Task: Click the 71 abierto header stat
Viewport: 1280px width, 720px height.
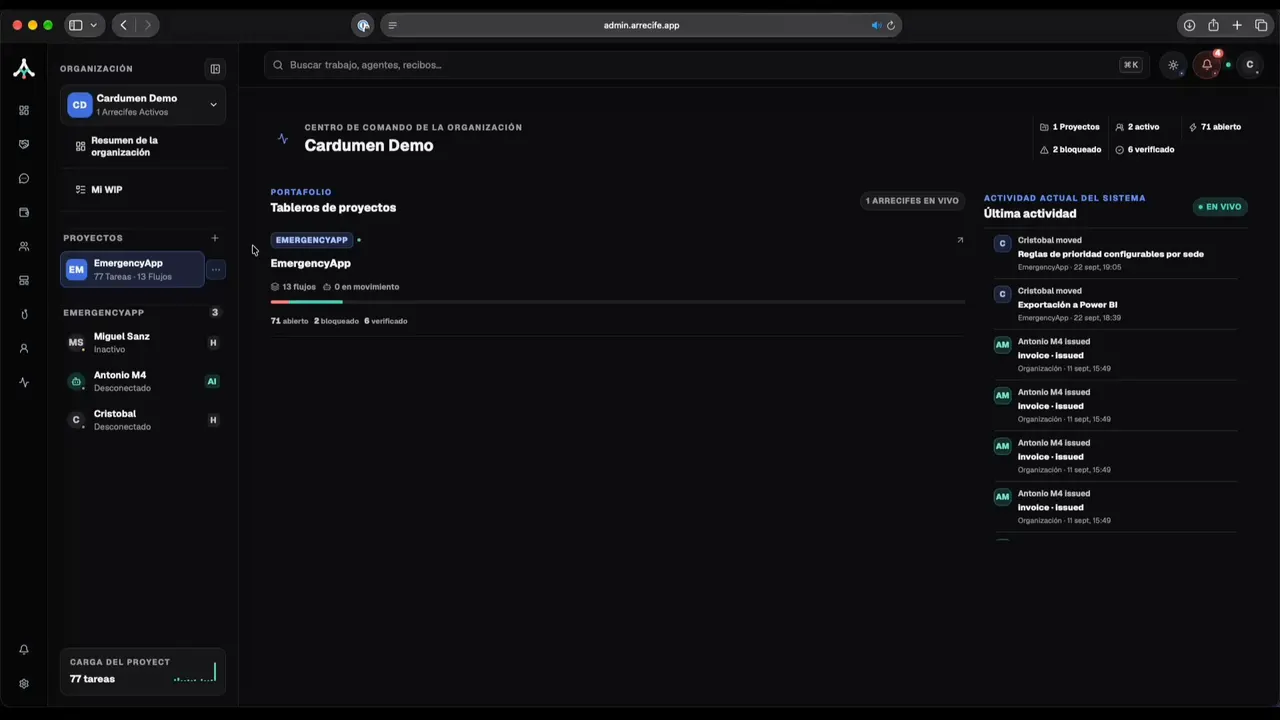Action: coord(1215,127)
